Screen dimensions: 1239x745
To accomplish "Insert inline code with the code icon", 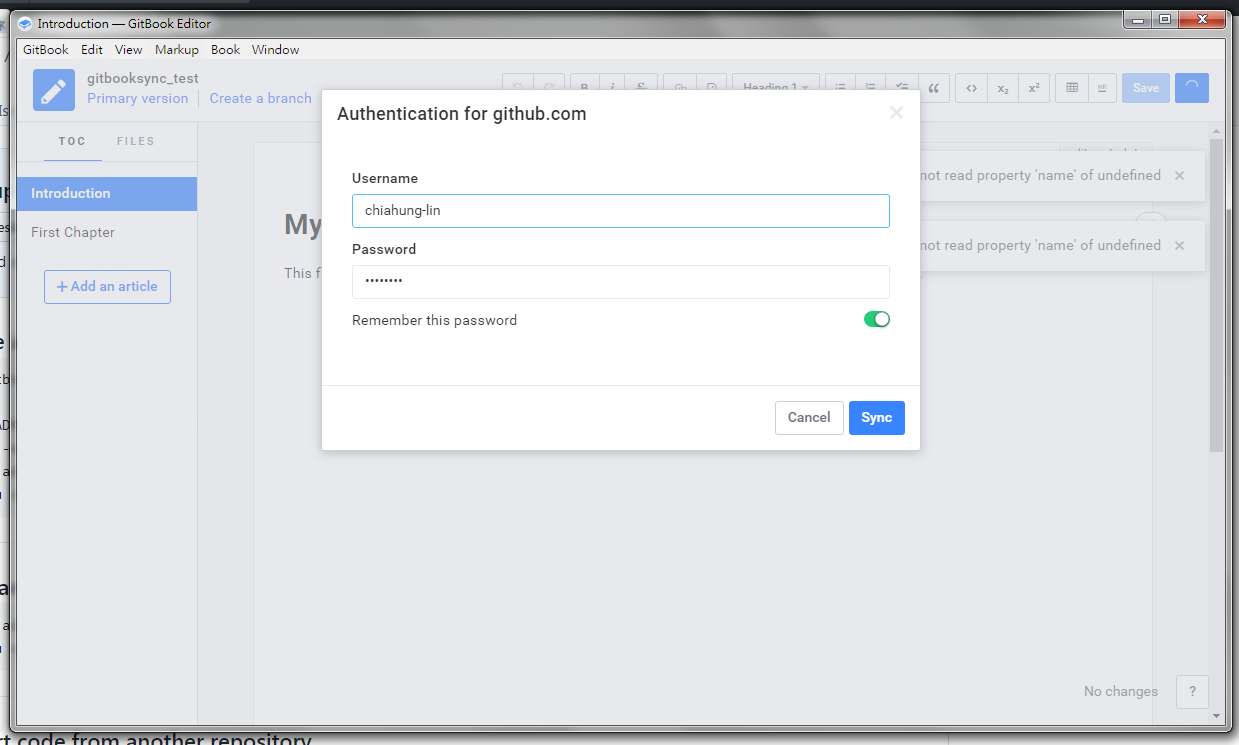I will [971, 88].
